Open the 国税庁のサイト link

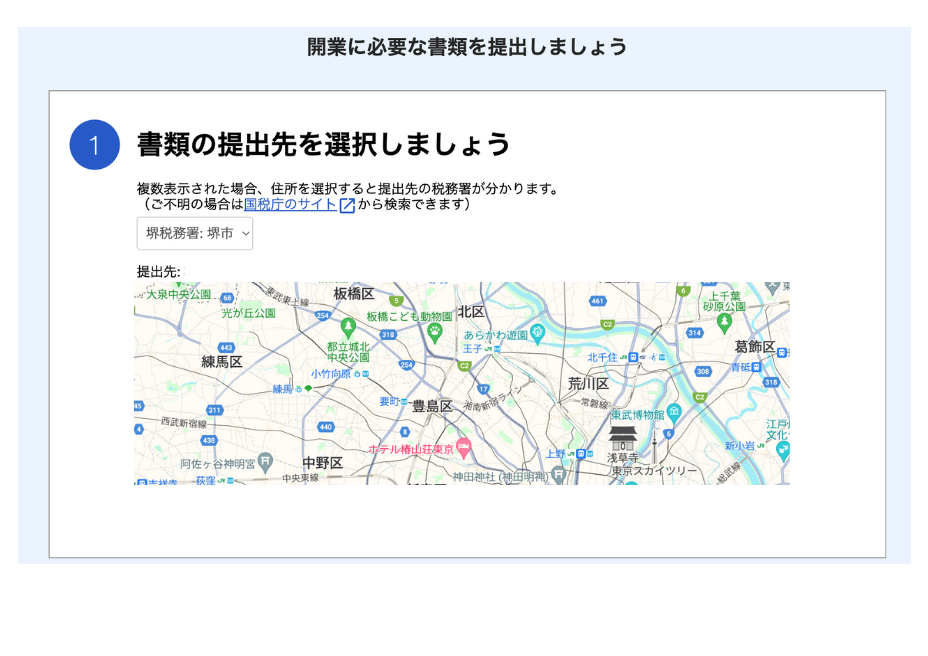click(290, 204)
